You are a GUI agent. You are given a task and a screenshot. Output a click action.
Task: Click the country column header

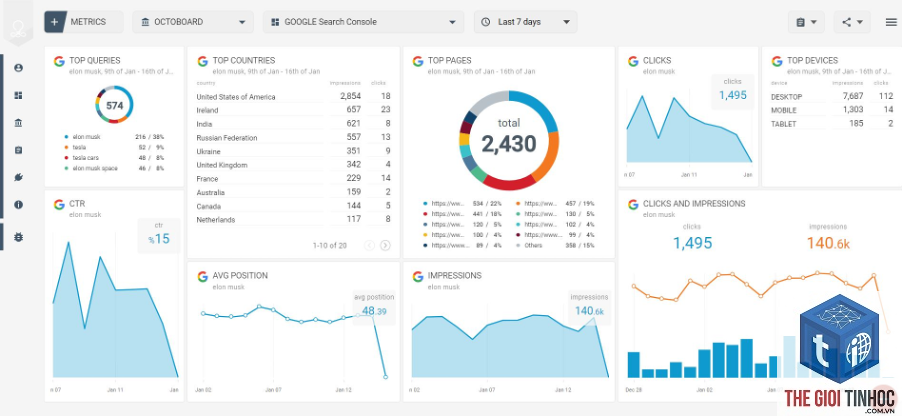click(205, 83)
